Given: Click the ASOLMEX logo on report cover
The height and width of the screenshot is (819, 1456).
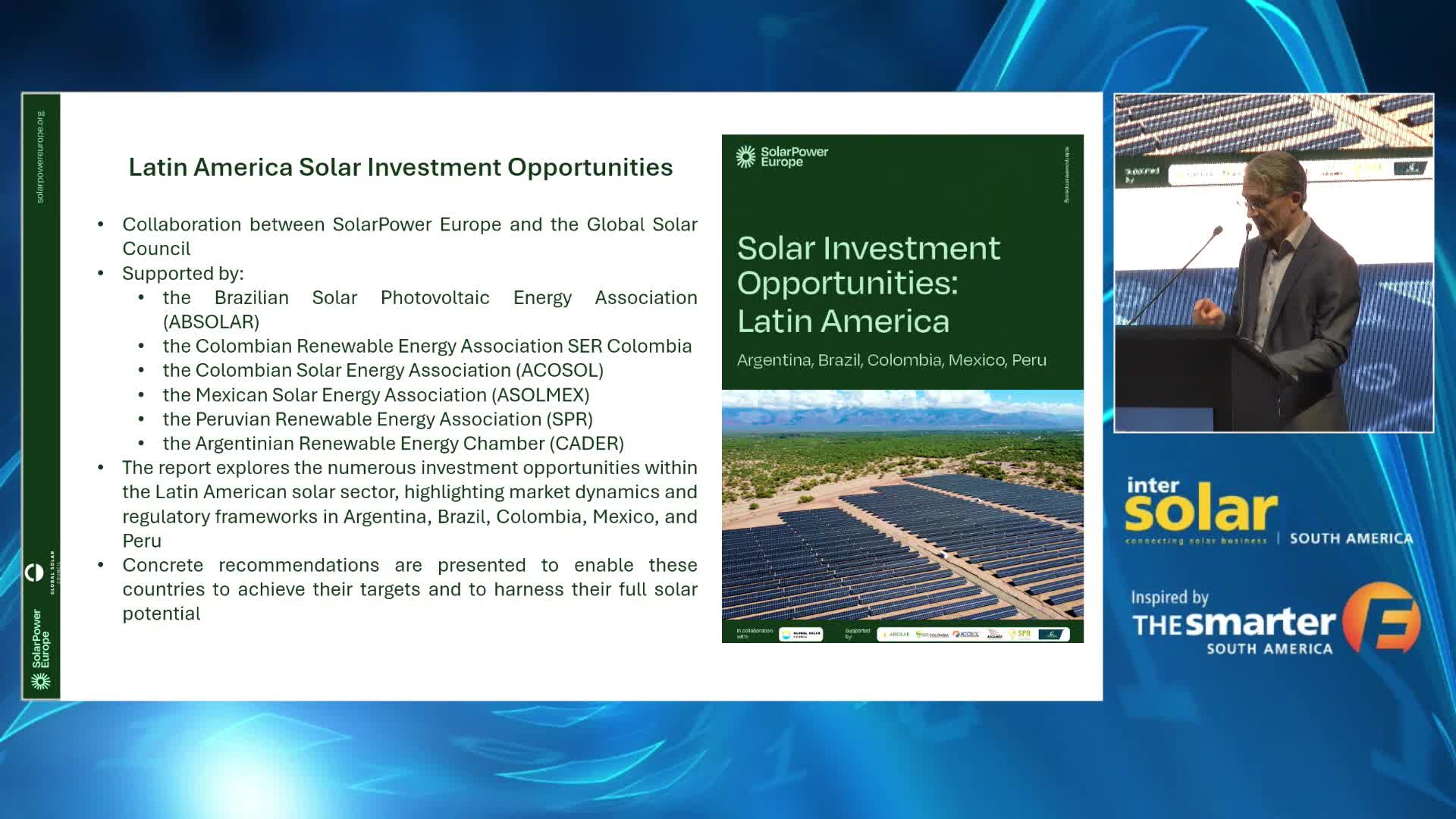Looking at the screenshot, I should (x=995, y=635).
